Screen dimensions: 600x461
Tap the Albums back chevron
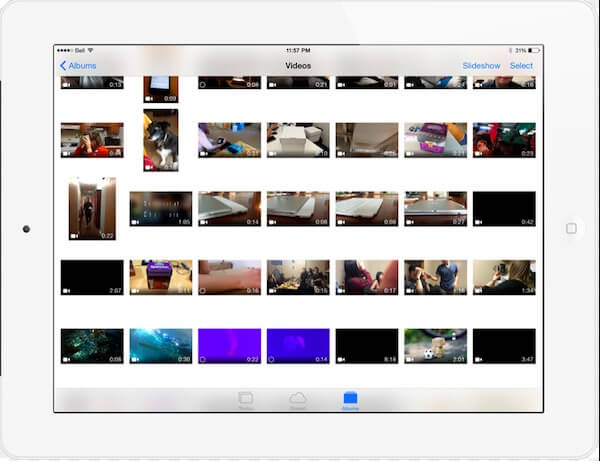tap(63, 66)
